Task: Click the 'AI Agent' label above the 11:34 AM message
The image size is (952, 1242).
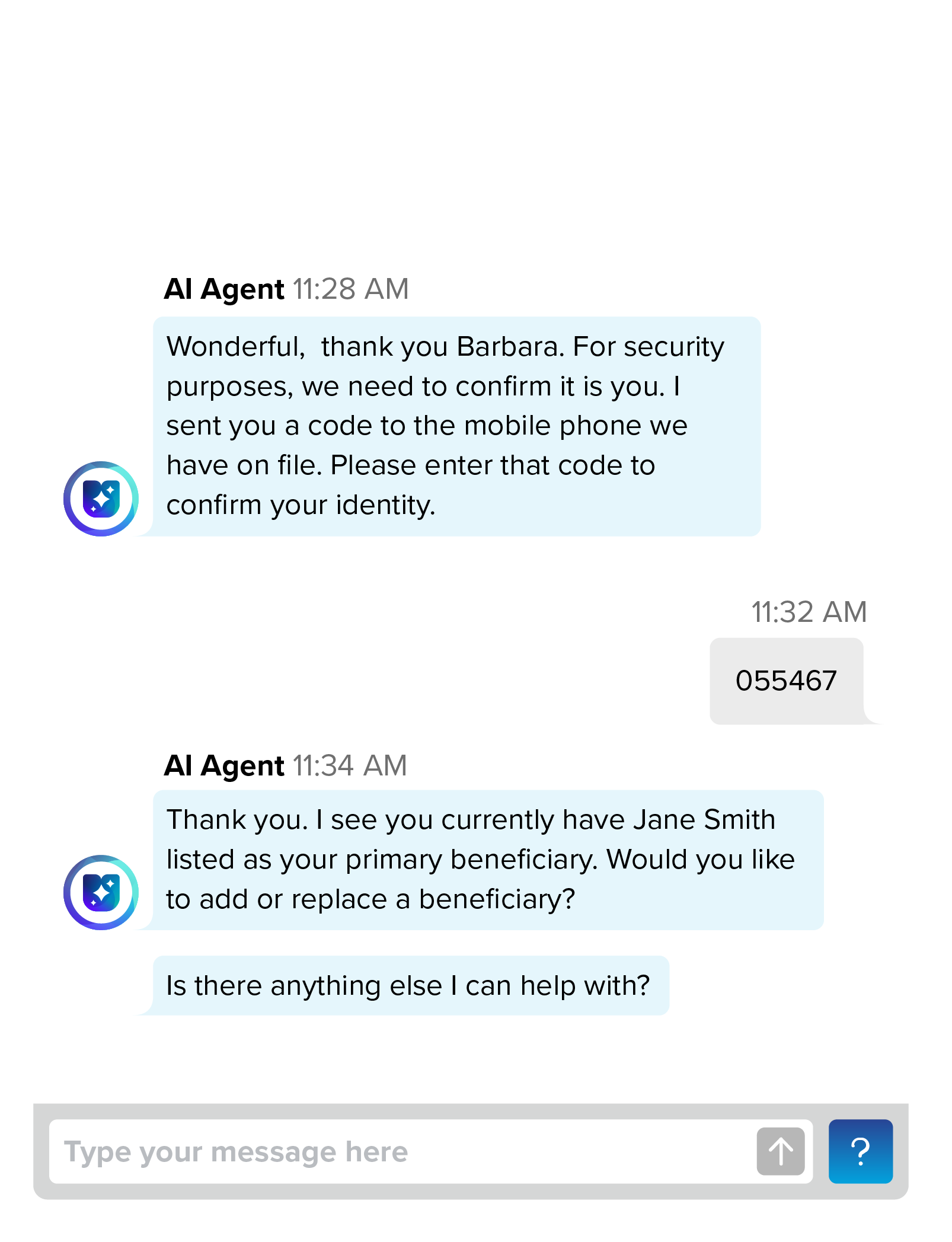Action: (224, 765)
